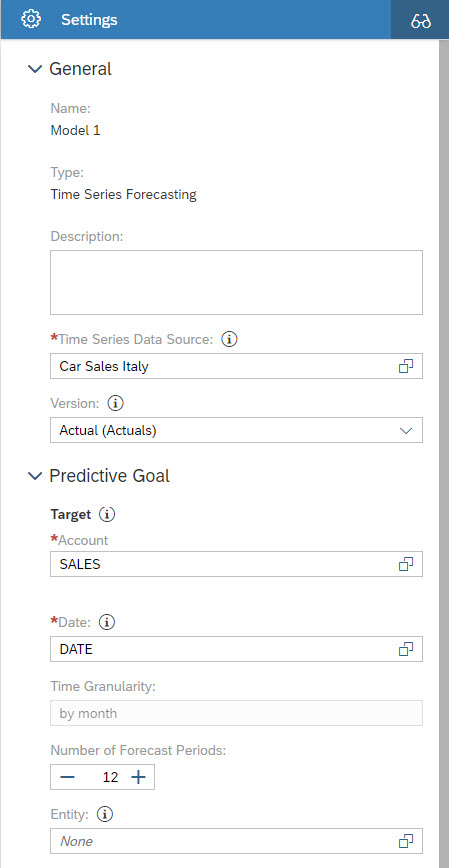
Task: Decrease Number of Forecast Periods
Action: pyautogui.click(x=68, y=777)
